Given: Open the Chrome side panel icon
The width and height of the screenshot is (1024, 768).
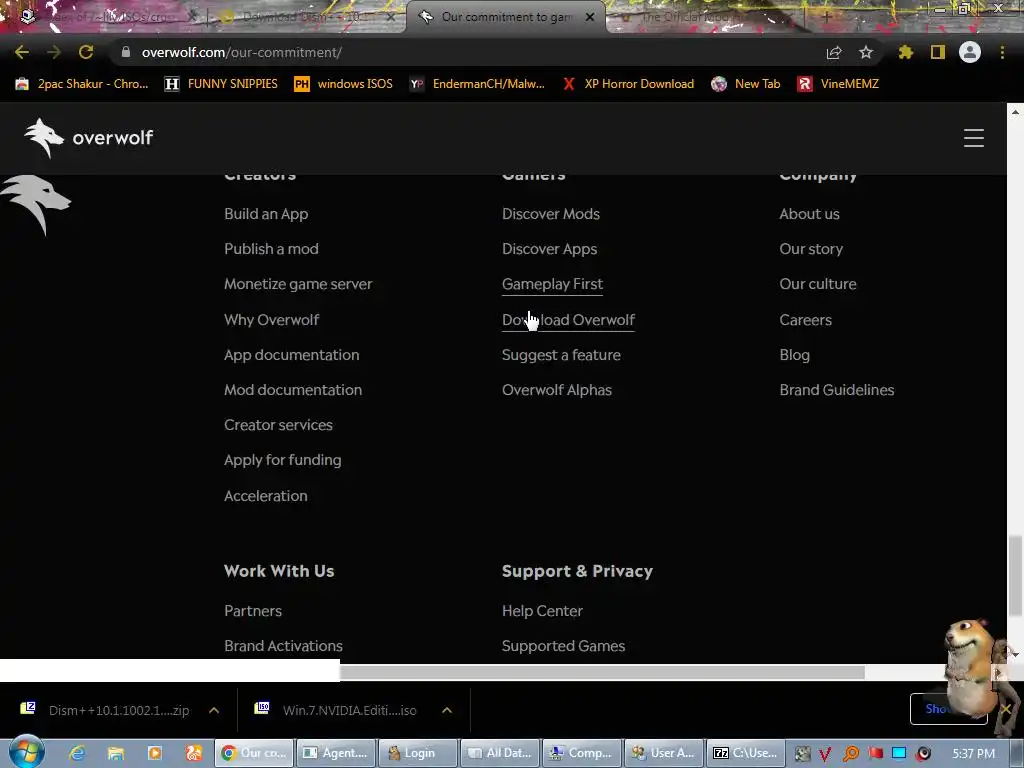Looking at the screenshot, I should click(938, 52).
